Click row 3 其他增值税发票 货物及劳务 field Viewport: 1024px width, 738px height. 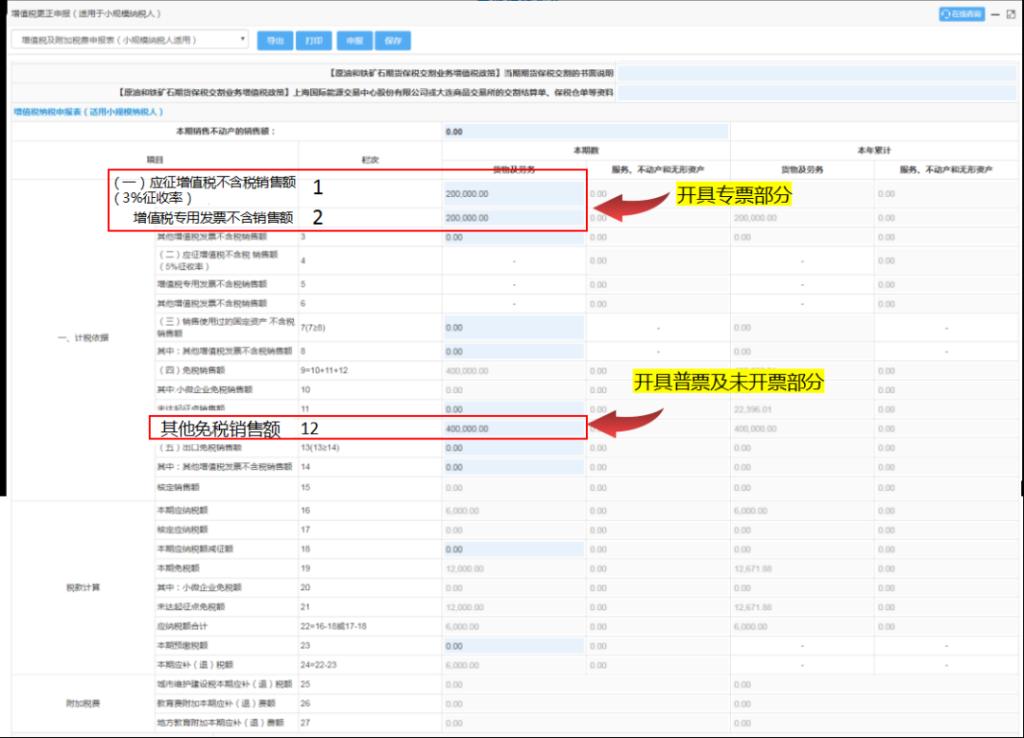coord(512,238)
